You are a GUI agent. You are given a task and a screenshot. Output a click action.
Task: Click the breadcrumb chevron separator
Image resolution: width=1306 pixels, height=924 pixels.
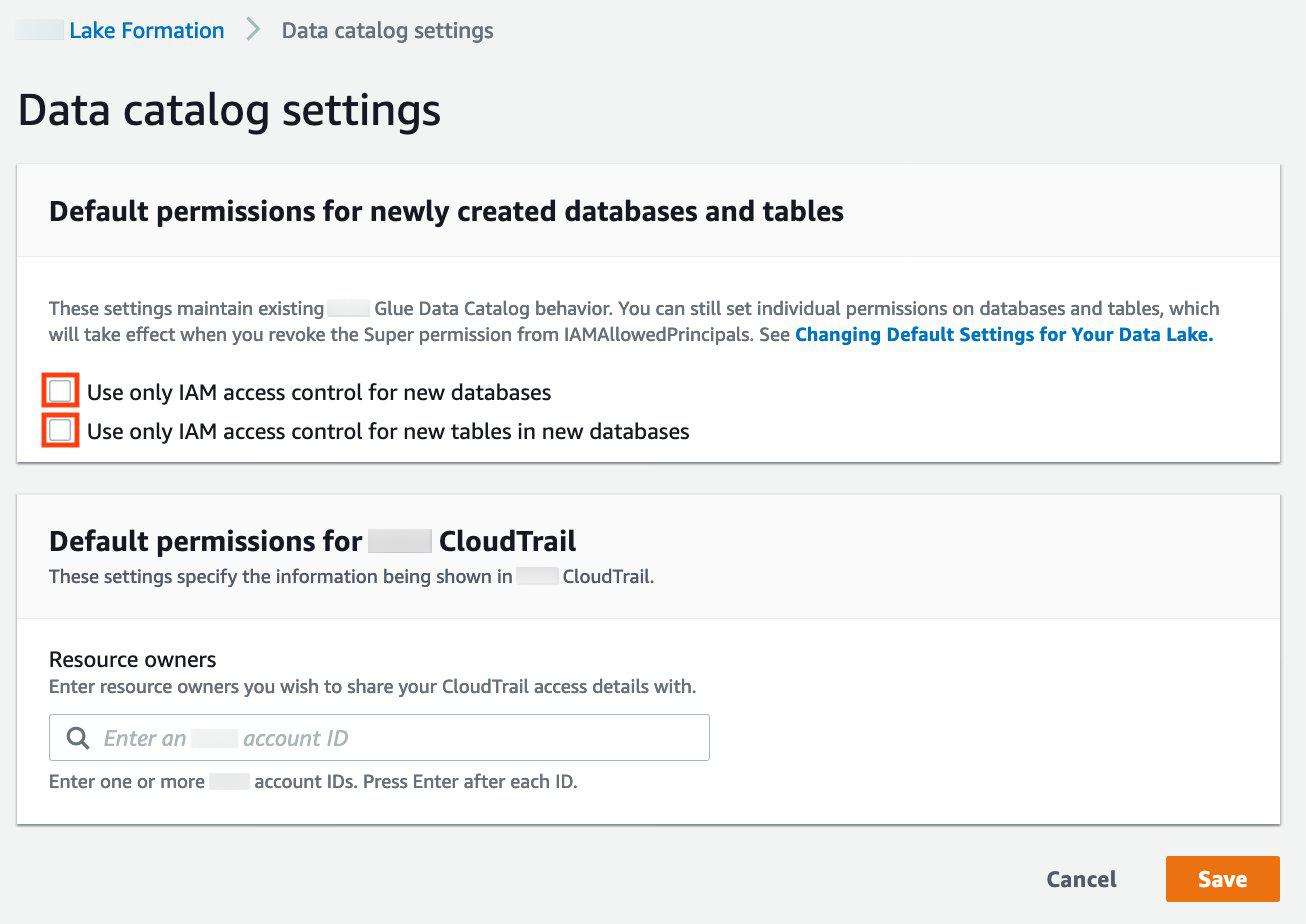(x=253, y=31)
